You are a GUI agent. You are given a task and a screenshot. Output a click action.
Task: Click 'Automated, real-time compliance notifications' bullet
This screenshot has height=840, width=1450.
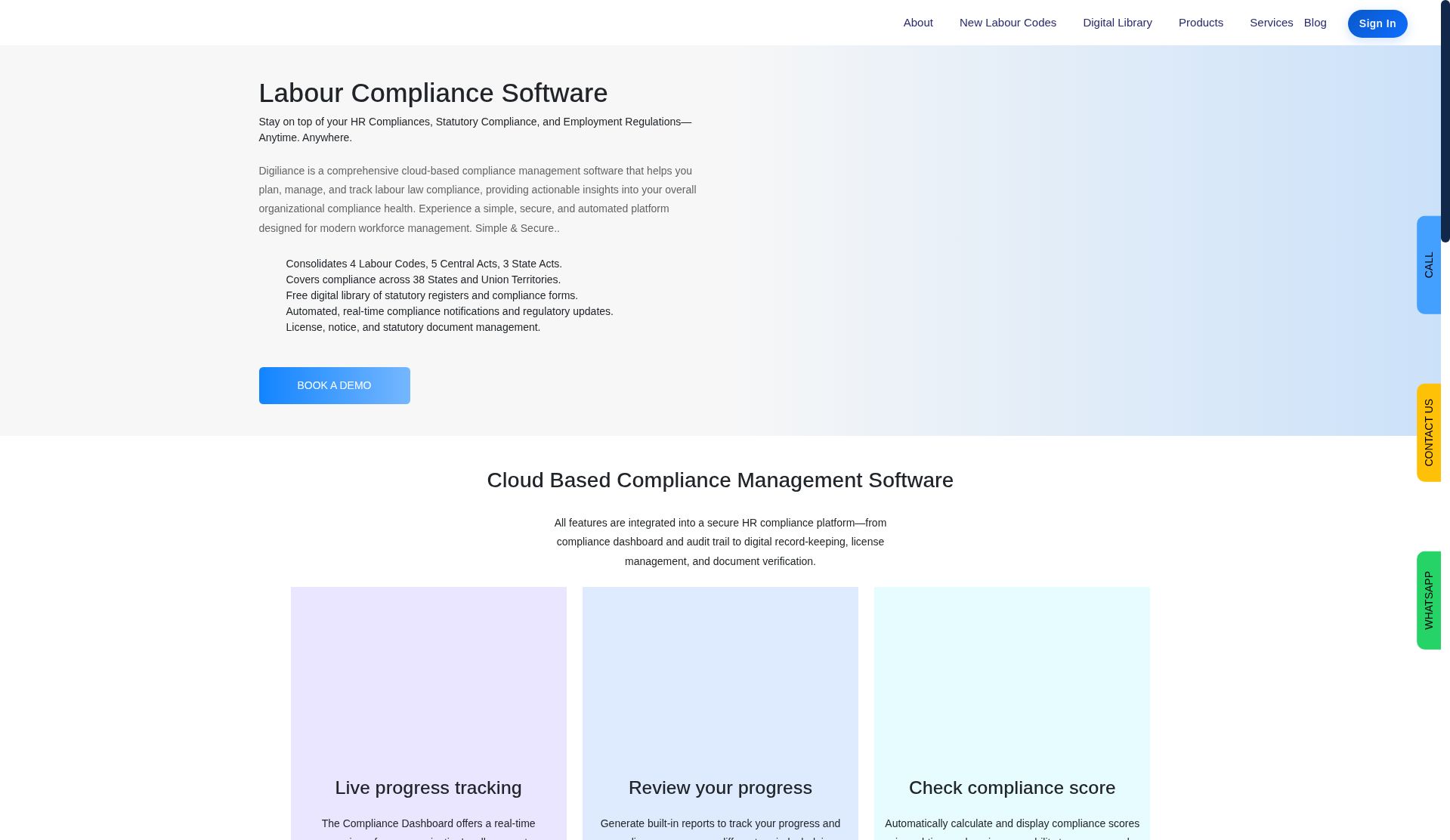[450, 311]
